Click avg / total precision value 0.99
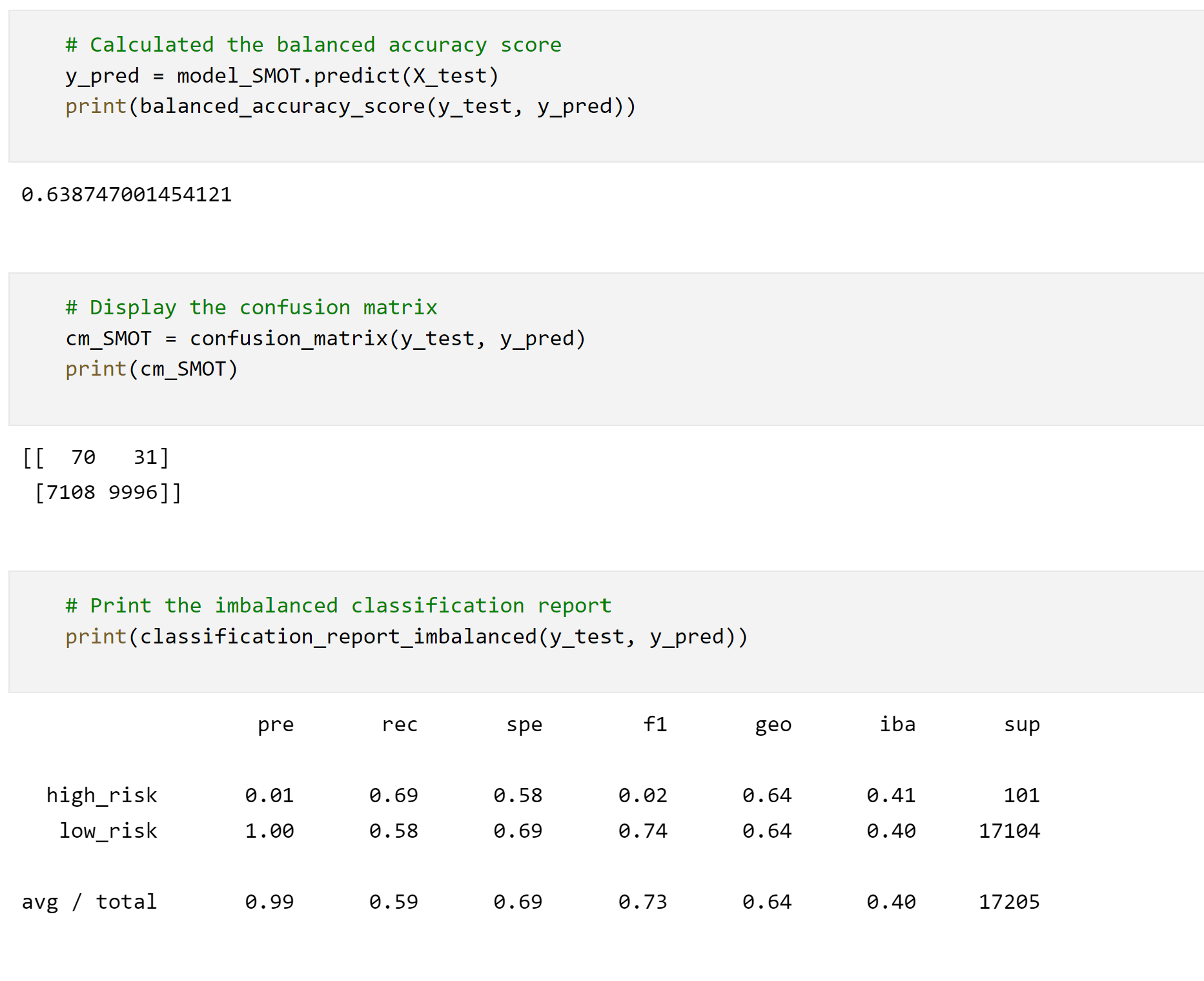1204x981 pixels. [x=269, y=902]
